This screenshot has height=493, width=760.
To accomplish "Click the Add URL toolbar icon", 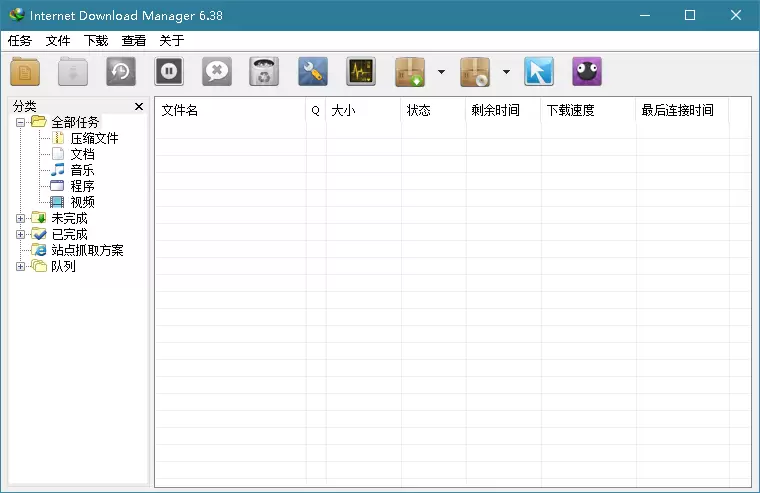I will pos(25,72).
